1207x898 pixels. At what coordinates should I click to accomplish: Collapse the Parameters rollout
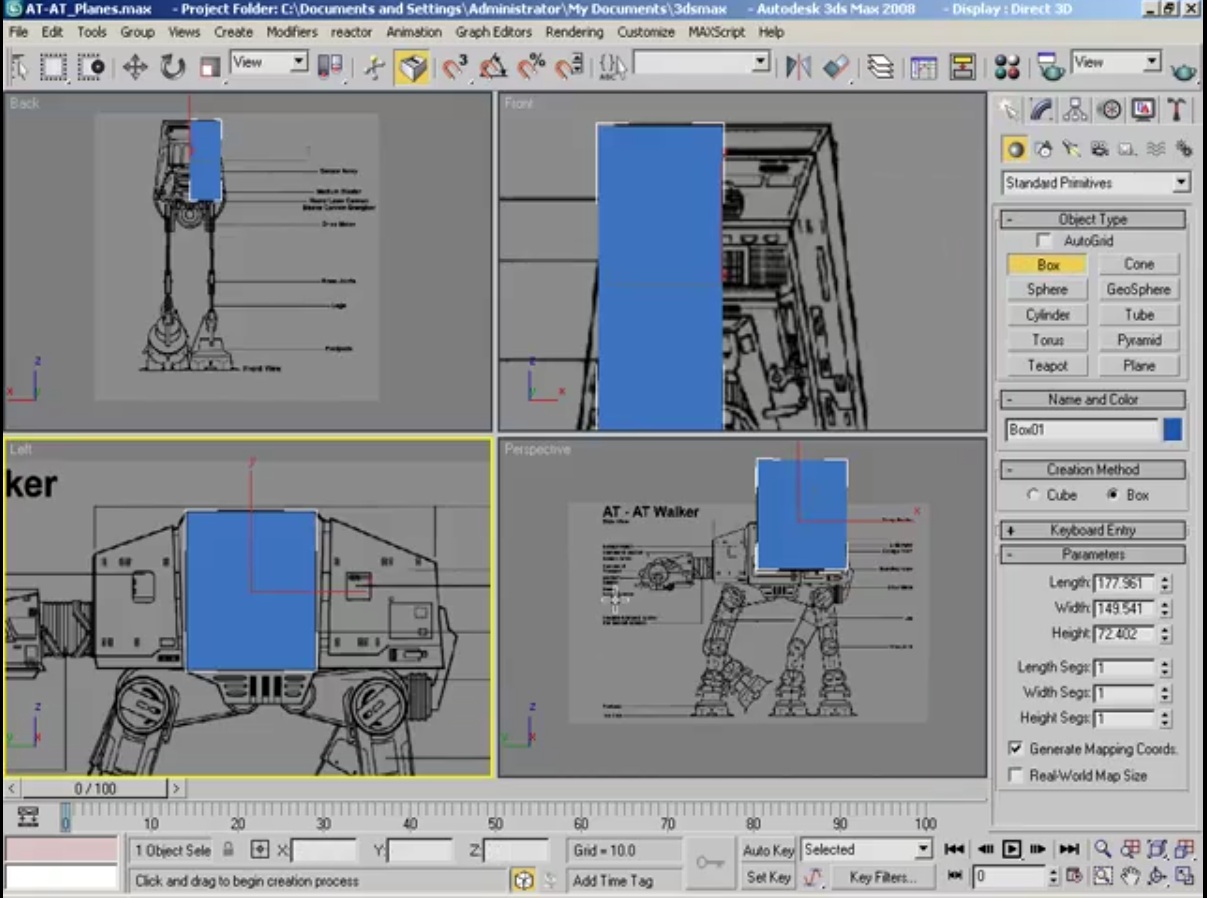(x=1092, y=554)
